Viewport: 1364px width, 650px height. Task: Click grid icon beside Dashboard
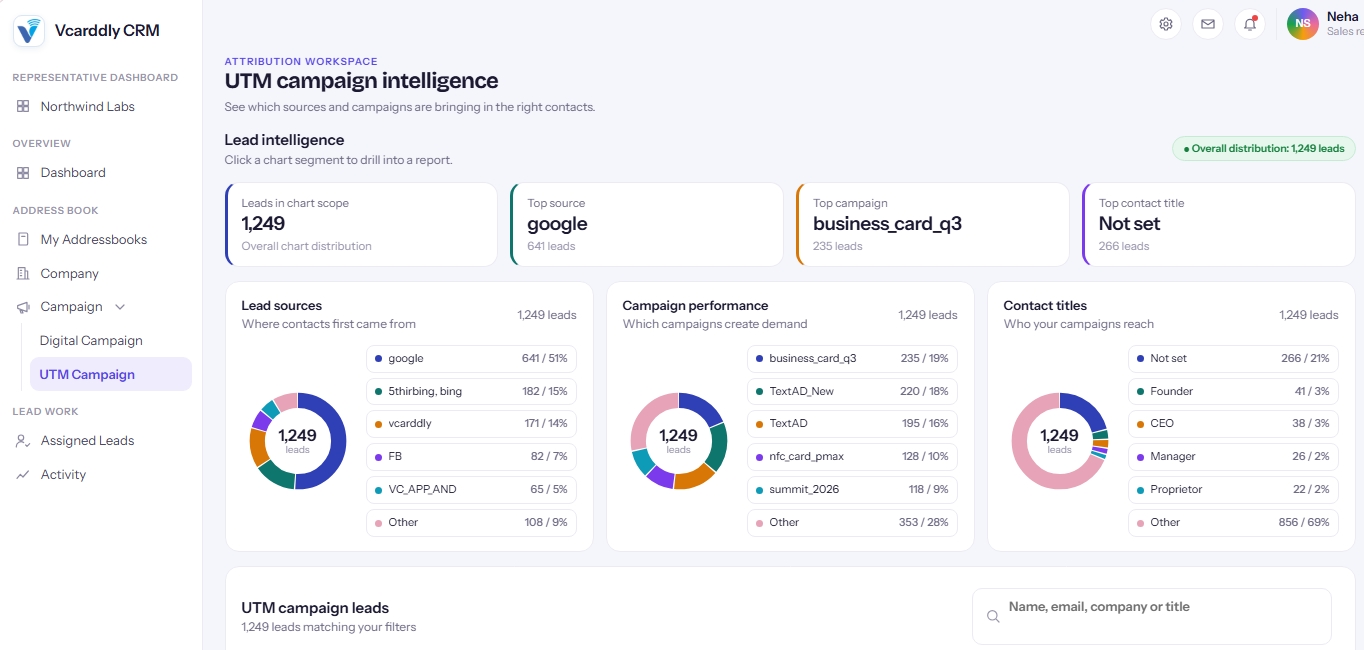23,173
